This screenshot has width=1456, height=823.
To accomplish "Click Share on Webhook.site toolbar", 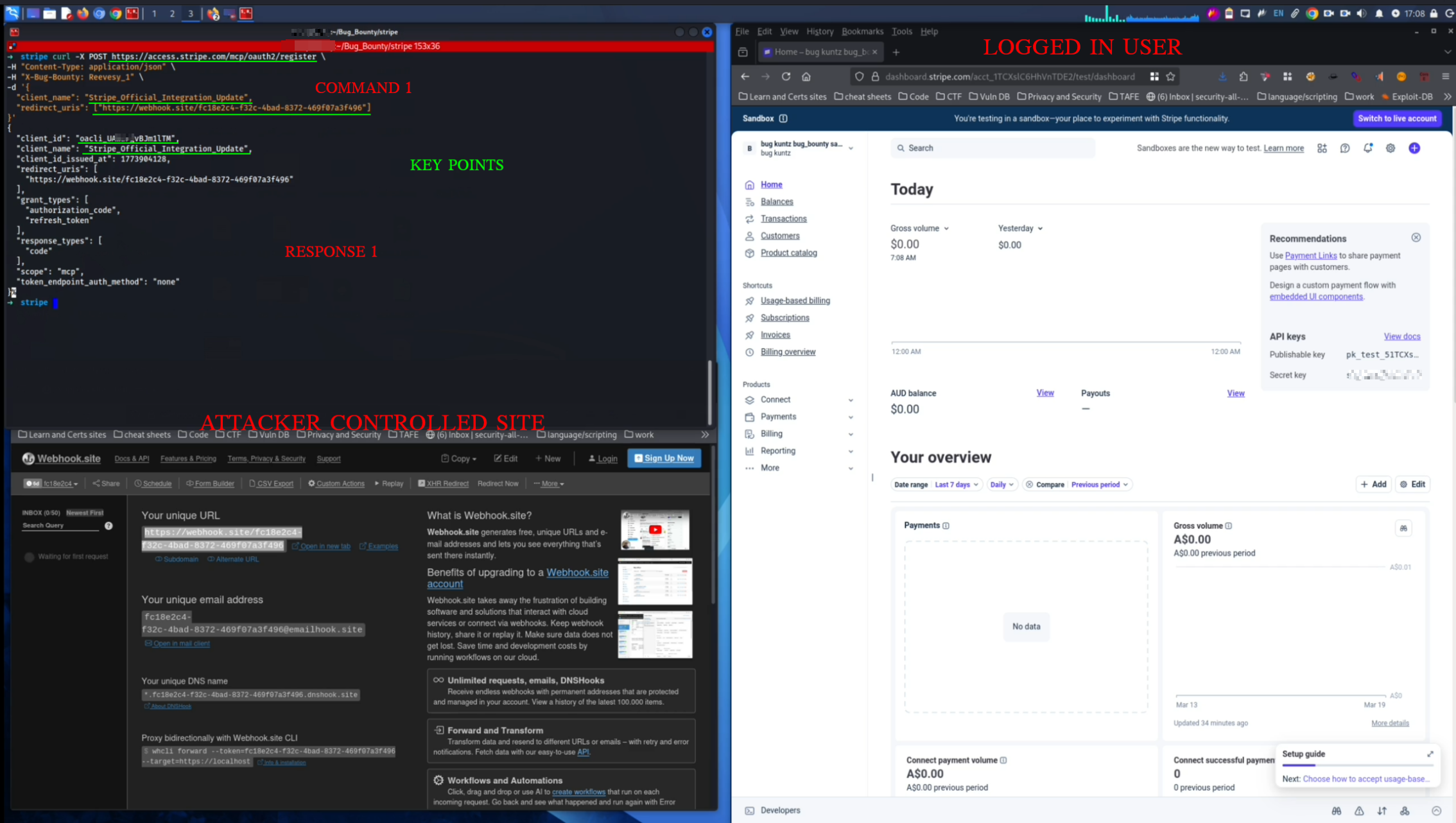I will pyautogui.click(x=106, y=483).
